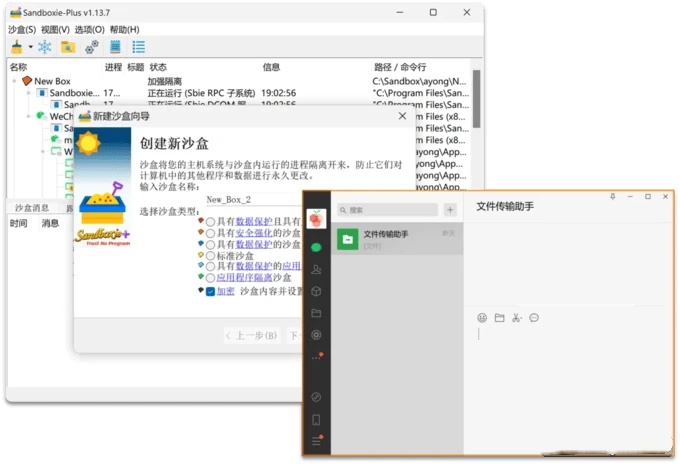The width and height of the screenshot is (680, 464).
Task: Click the WeChat 搜索 search box
Action: coord(388,210)
